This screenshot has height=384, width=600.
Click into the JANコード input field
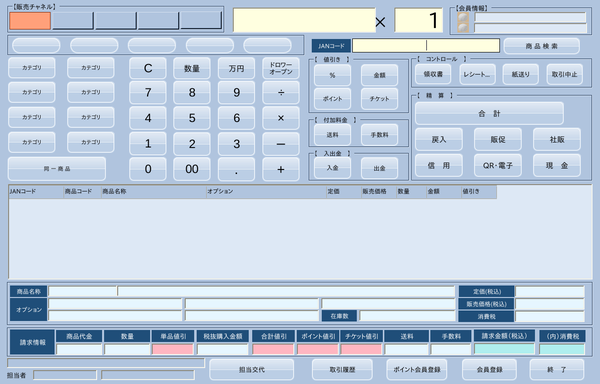(426, 46)
